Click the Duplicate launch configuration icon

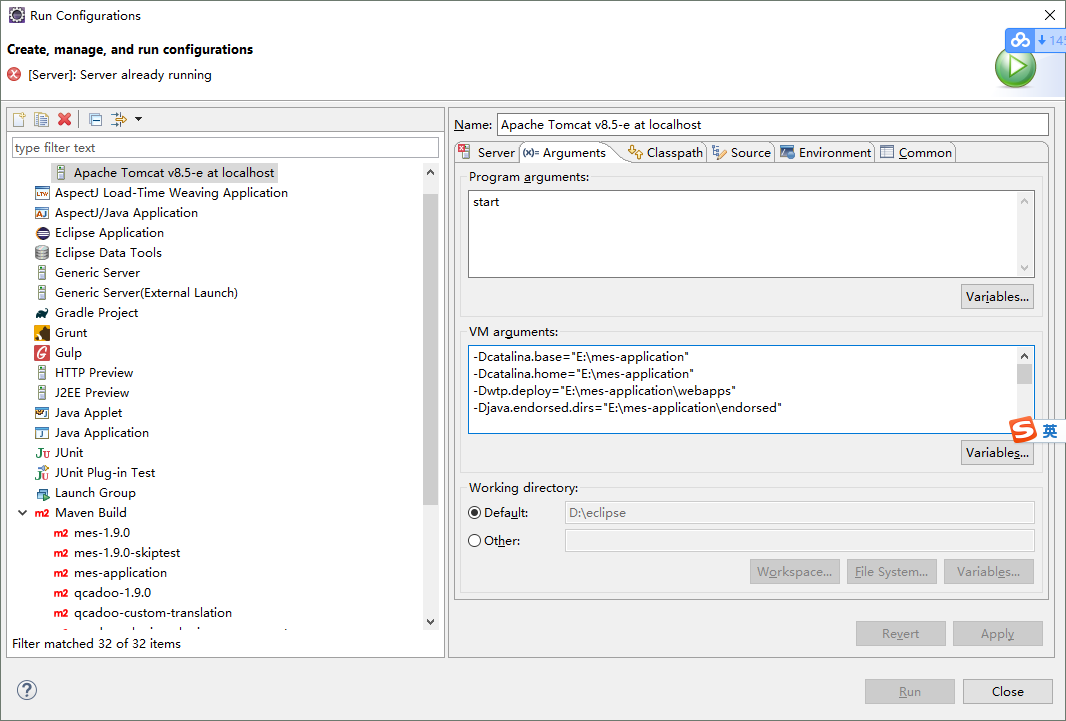[41, 120]
